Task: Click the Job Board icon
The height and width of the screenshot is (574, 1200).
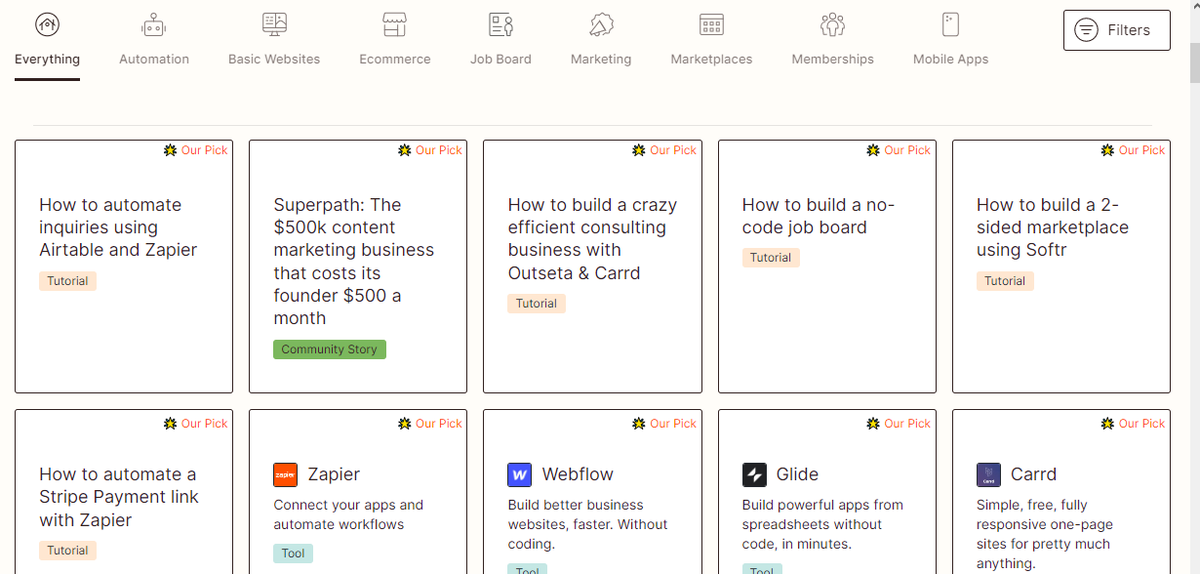Action: tap(501, 24)
